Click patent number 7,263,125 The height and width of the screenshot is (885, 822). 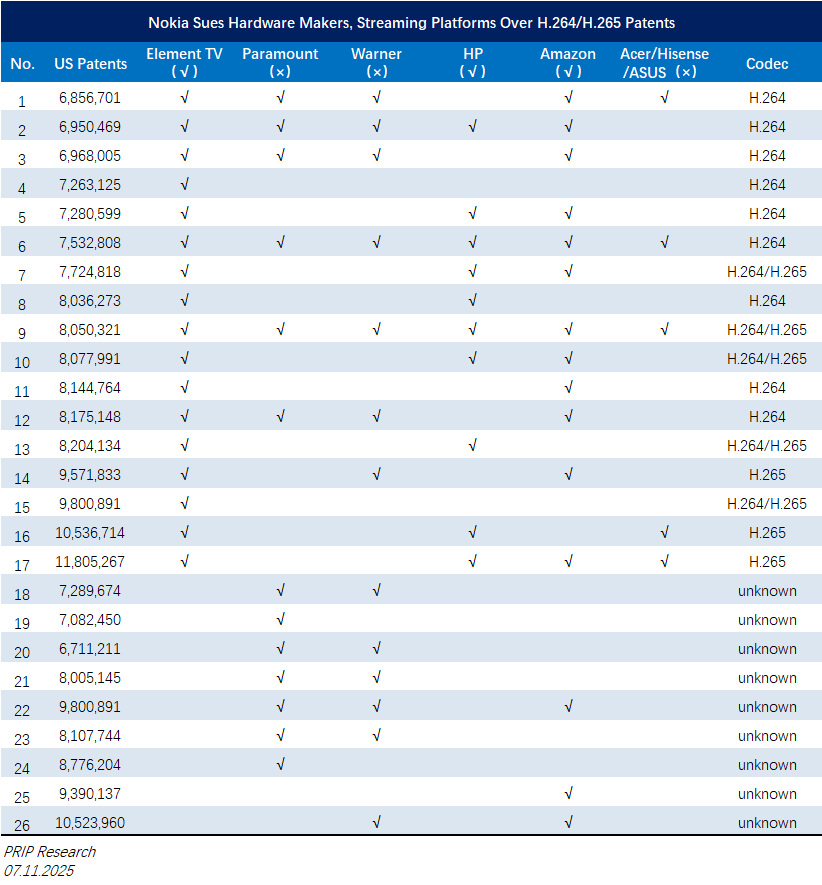[90, 185]
